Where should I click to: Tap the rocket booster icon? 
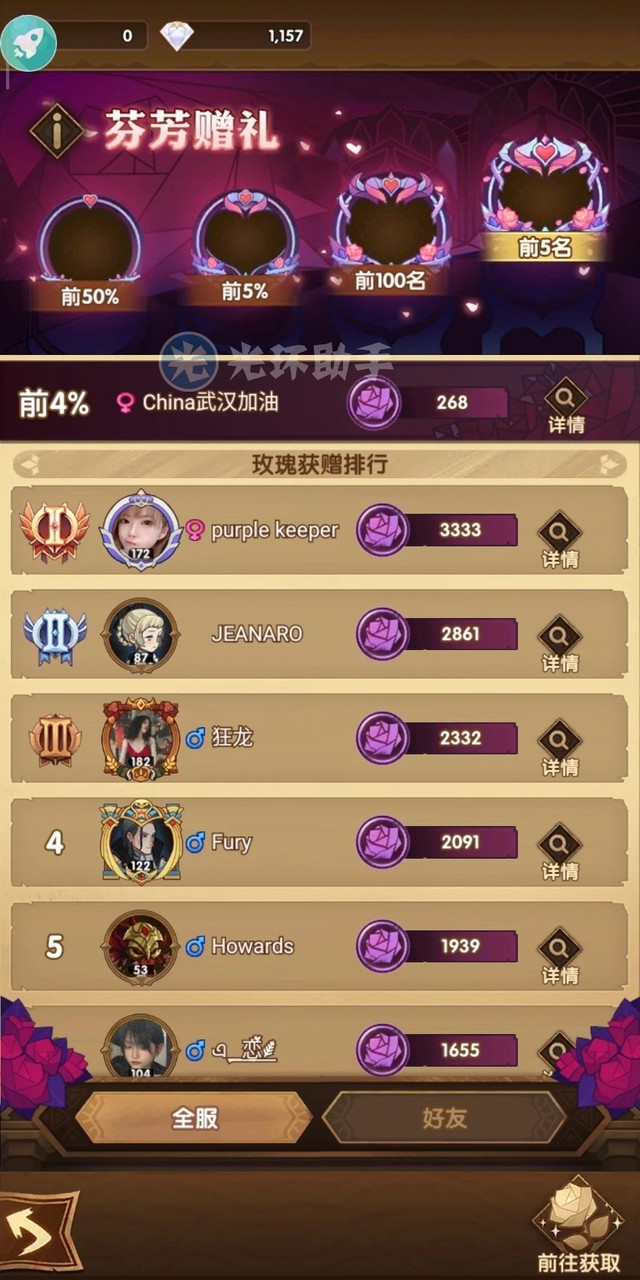[28, 39]
